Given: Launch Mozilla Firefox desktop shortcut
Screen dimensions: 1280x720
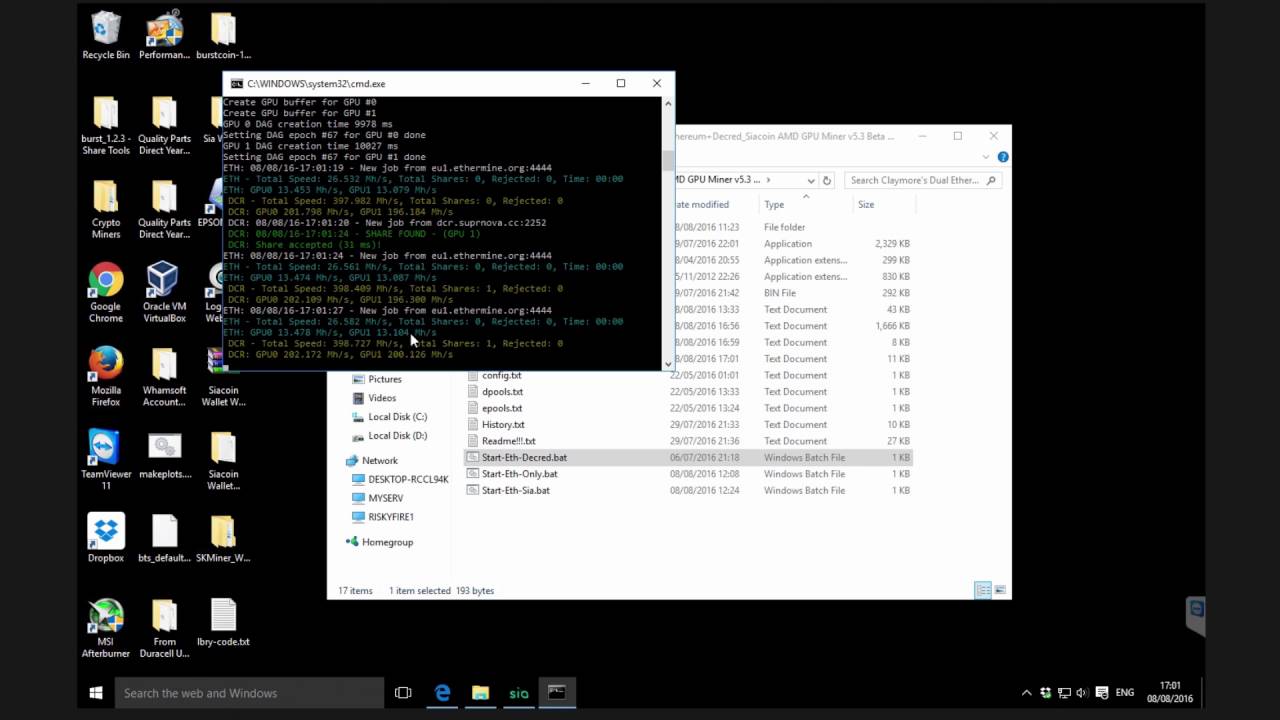Looking at the screenshot, I should coord(105,377).
